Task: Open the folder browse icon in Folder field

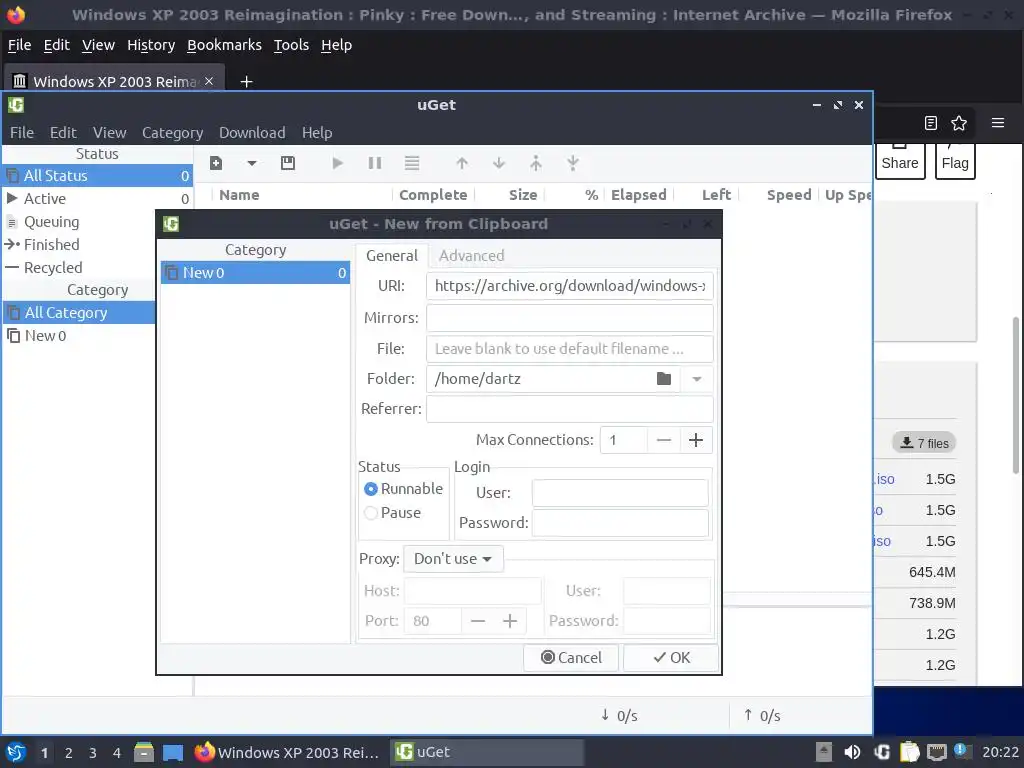Action: pos(664,379)
